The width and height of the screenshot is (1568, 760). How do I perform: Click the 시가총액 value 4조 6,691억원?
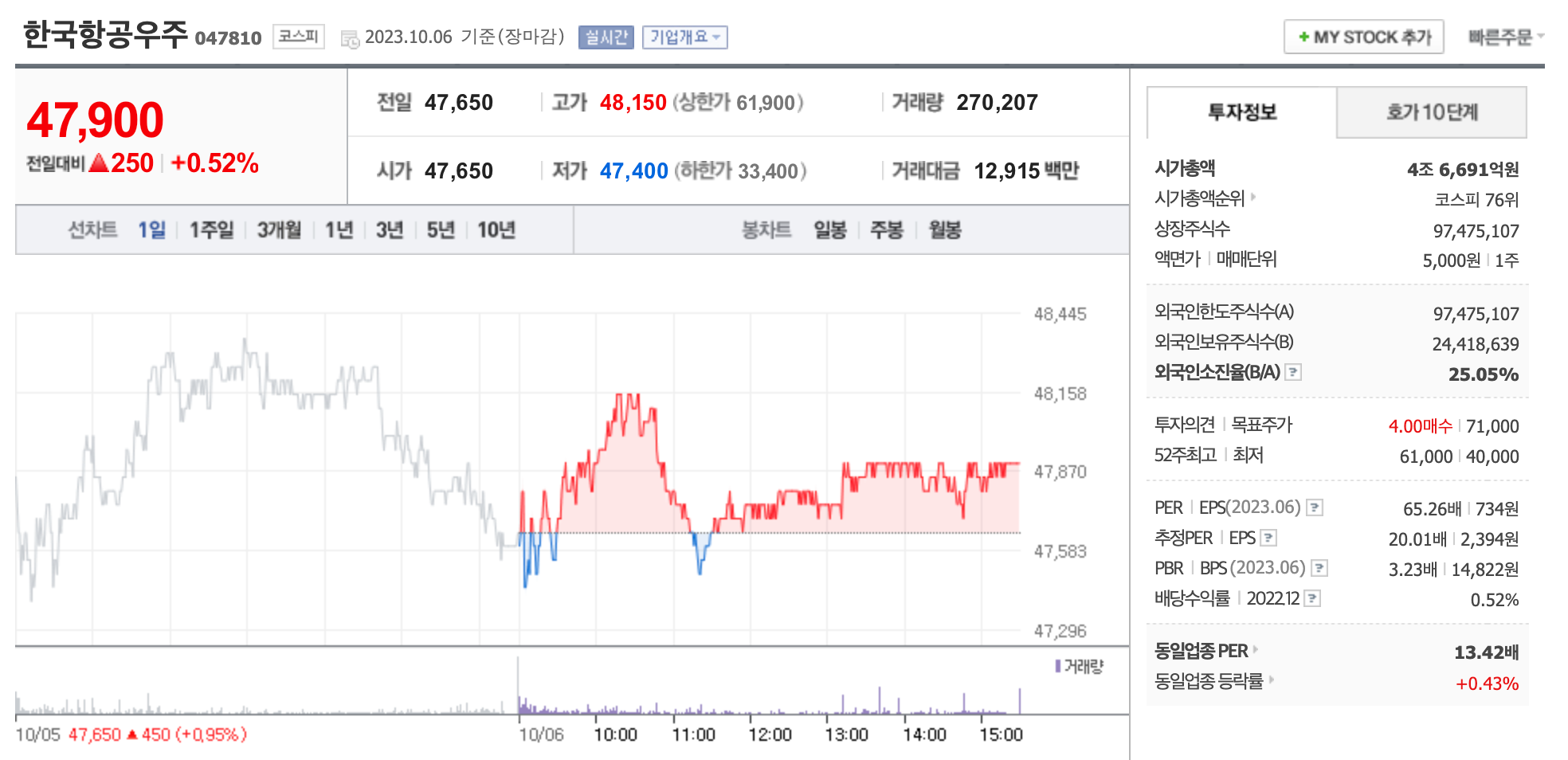tap(1463, 170)
